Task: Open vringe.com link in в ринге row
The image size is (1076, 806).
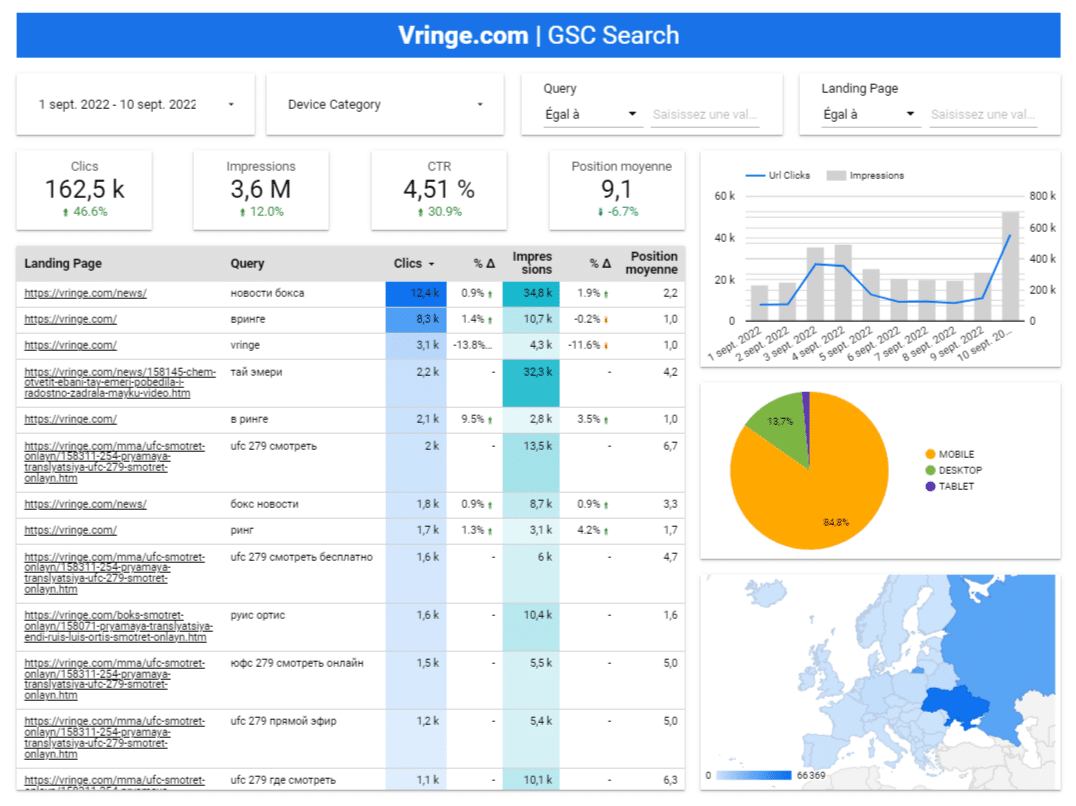Action: click(x=71, y=419)
